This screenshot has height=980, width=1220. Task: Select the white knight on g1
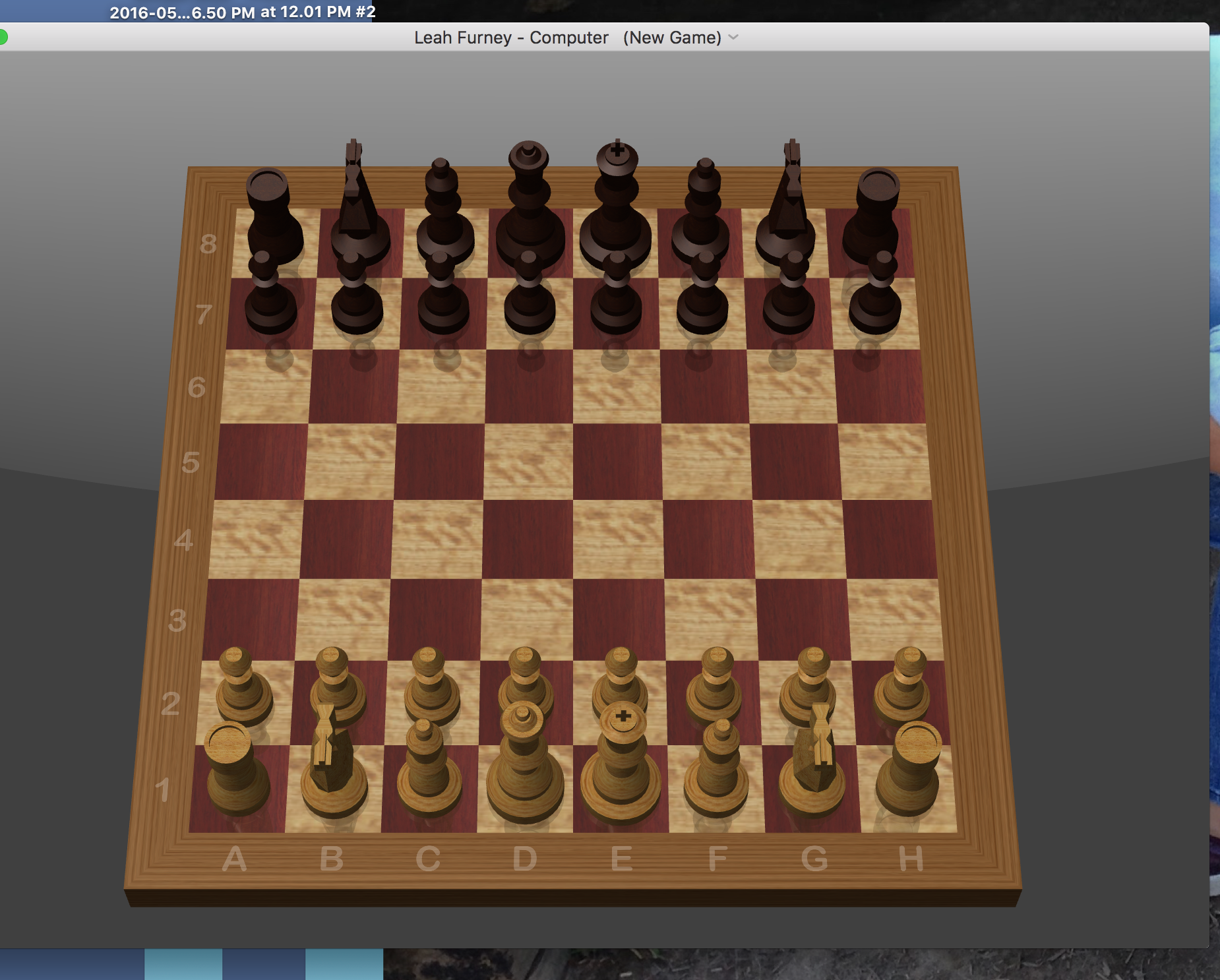[812, 762]
